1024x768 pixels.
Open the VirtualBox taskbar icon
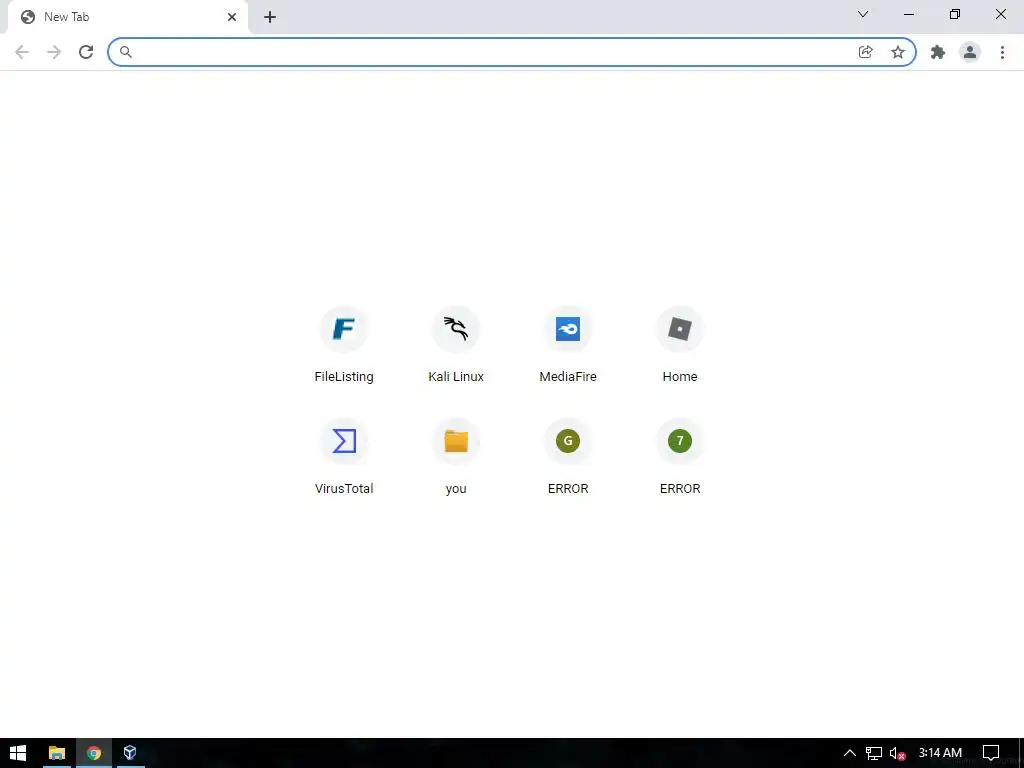coord(130,753)
